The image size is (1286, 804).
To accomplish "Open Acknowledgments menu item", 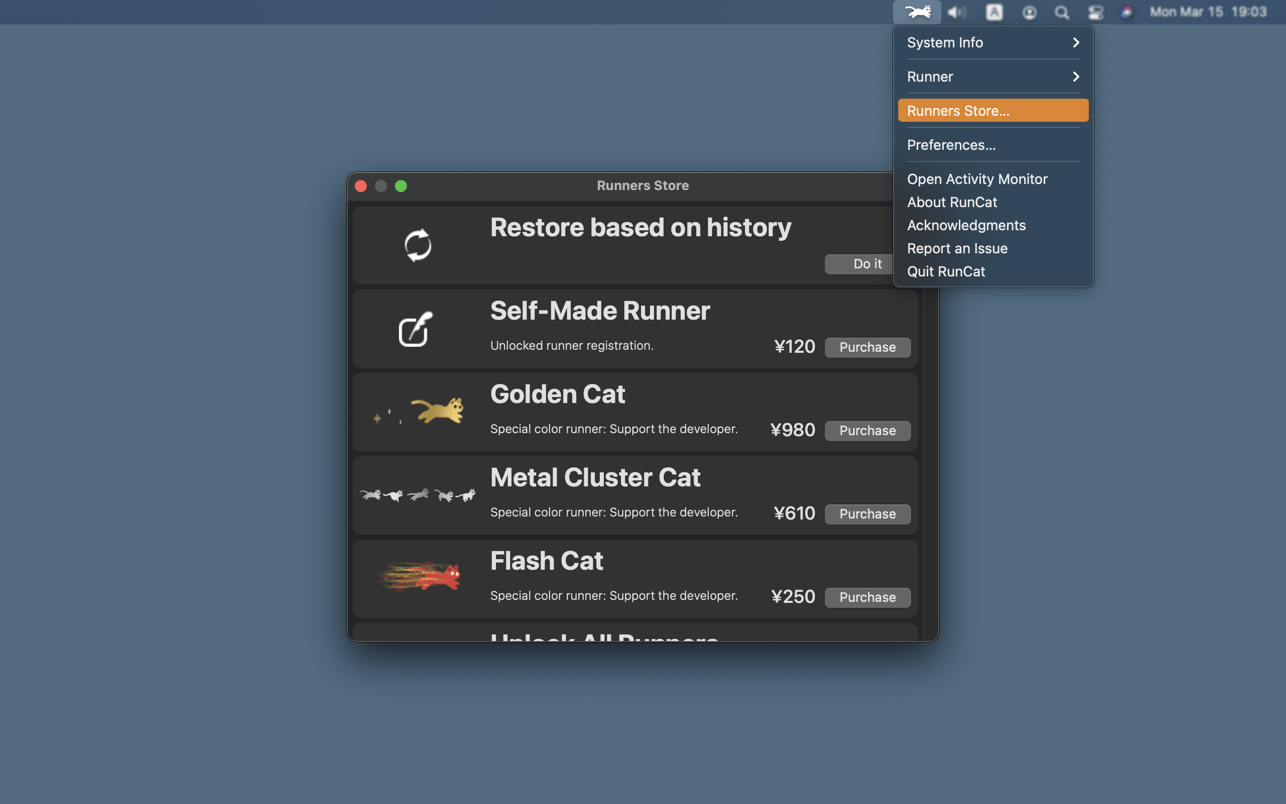I will click(993, 225).
